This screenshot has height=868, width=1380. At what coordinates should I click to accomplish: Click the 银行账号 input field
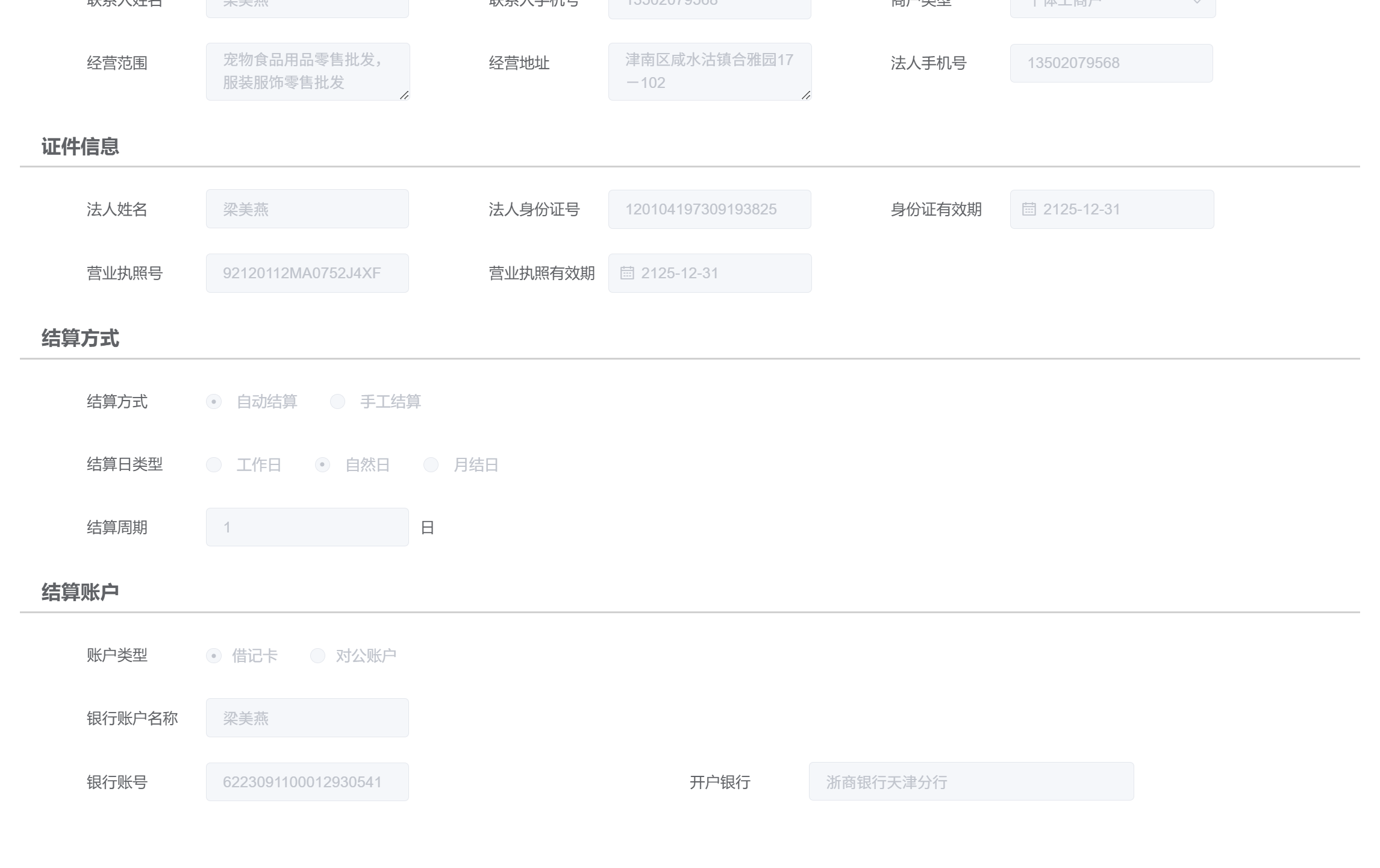pyautogui.click(x=307, y=782)
